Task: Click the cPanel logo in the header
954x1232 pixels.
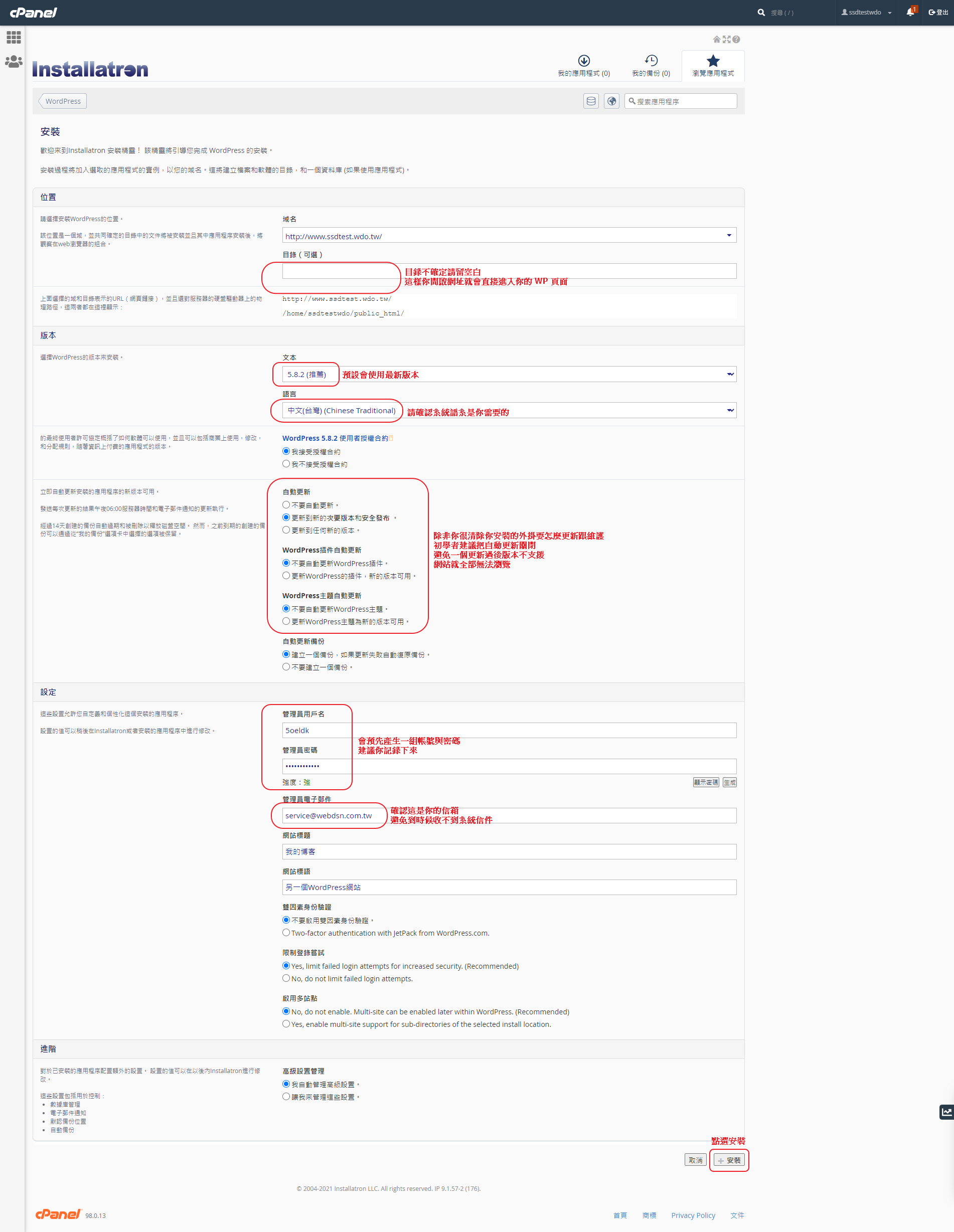Action: [x=33, y=13]
